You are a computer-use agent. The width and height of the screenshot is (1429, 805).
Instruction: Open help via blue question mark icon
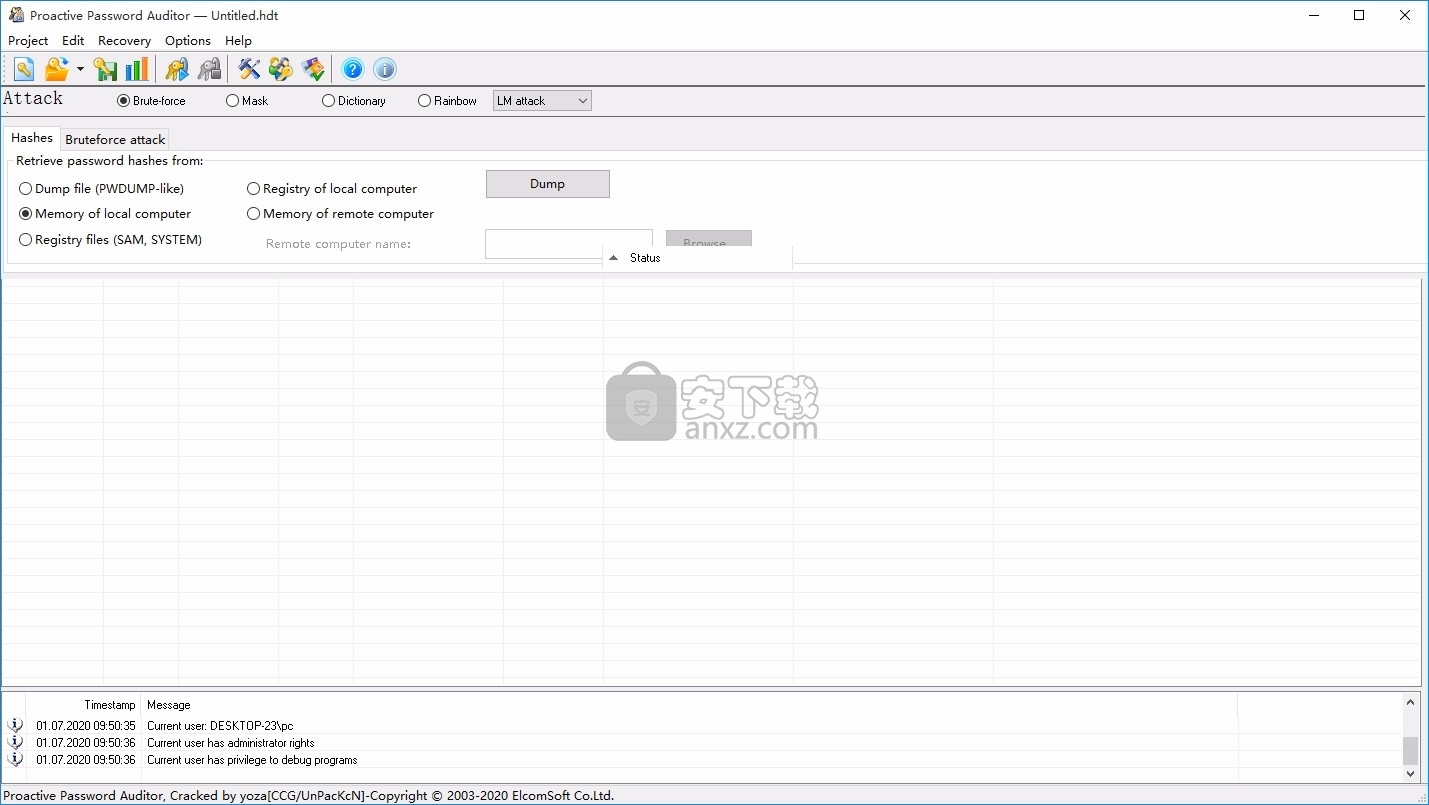tap(352, 69)
